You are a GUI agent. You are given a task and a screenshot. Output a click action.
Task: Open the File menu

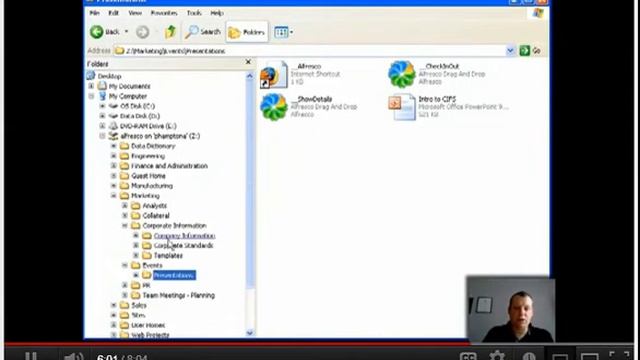click(x=94, y=13)
